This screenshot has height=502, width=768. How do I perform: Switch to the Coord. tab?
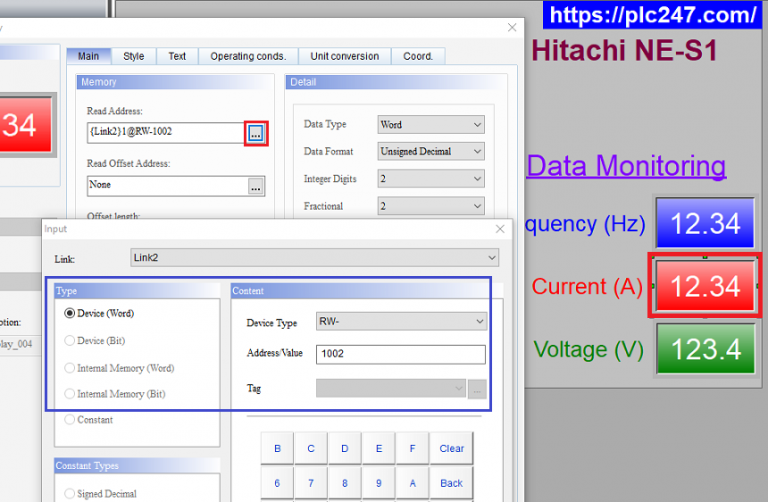click(x=418, y=56)
